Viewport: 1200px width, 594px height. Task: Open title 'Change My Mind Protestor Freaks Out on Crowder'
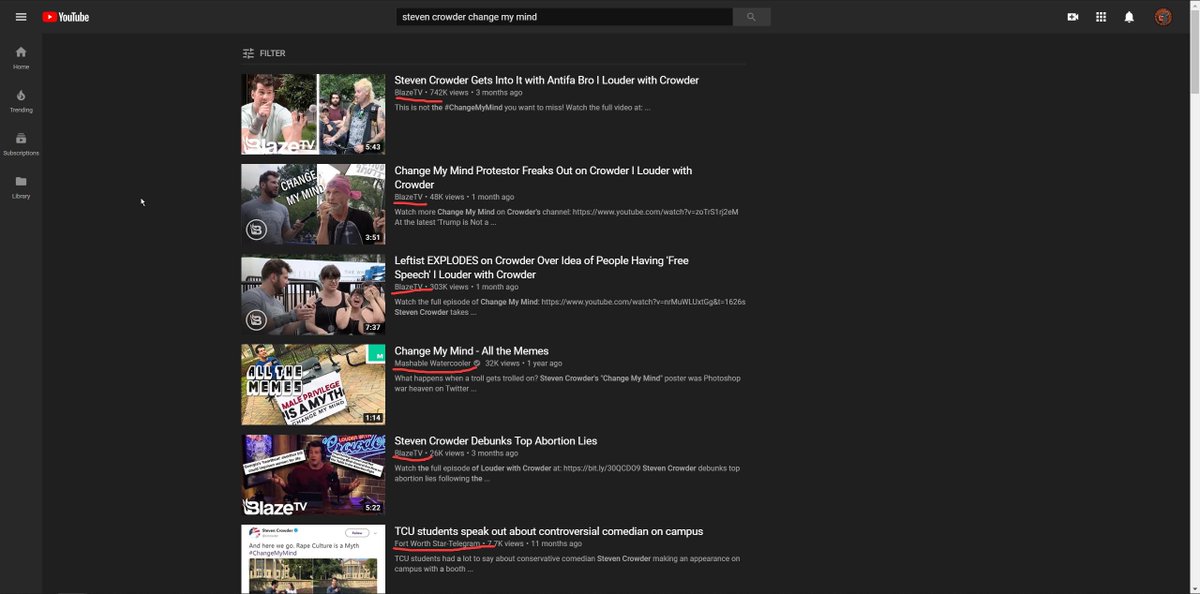(x=543, y=177)
